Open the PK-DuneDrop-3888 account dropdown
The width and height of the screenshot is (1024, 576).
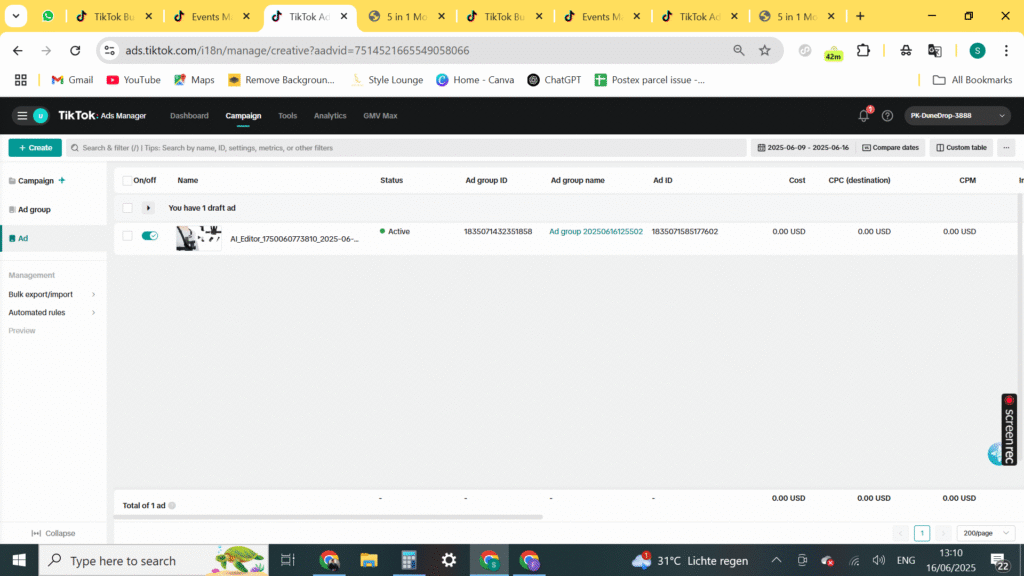(958, 116)
